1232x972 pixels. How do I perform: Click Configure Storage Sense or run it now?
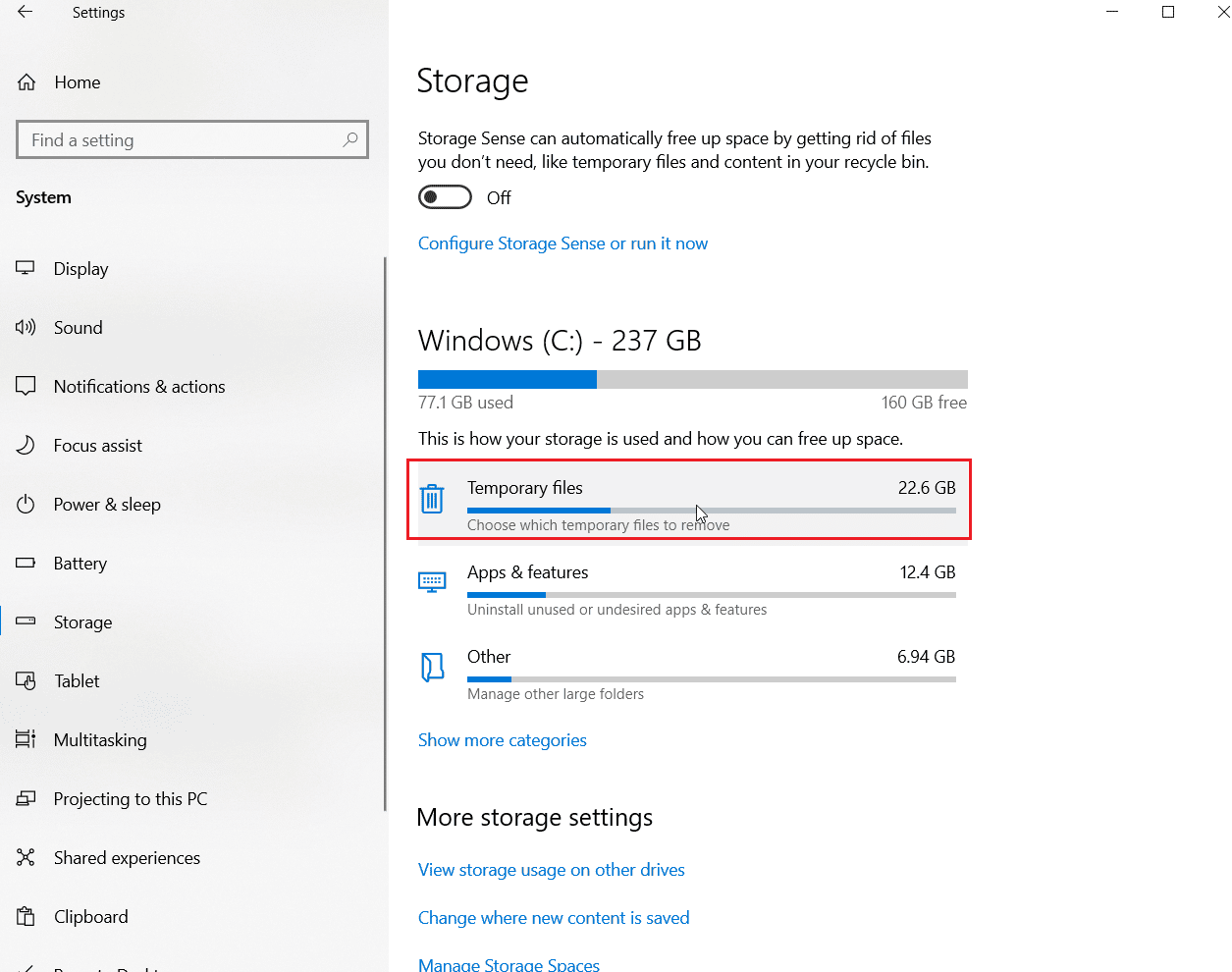[x=562, y=243]
